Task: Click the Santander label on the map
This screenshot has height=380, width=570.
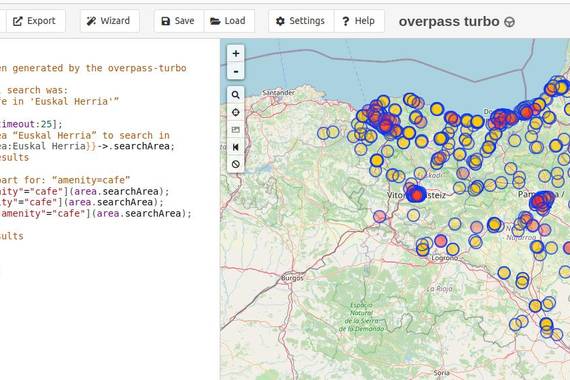Action: pyautogui.click(x=279, y=93)
